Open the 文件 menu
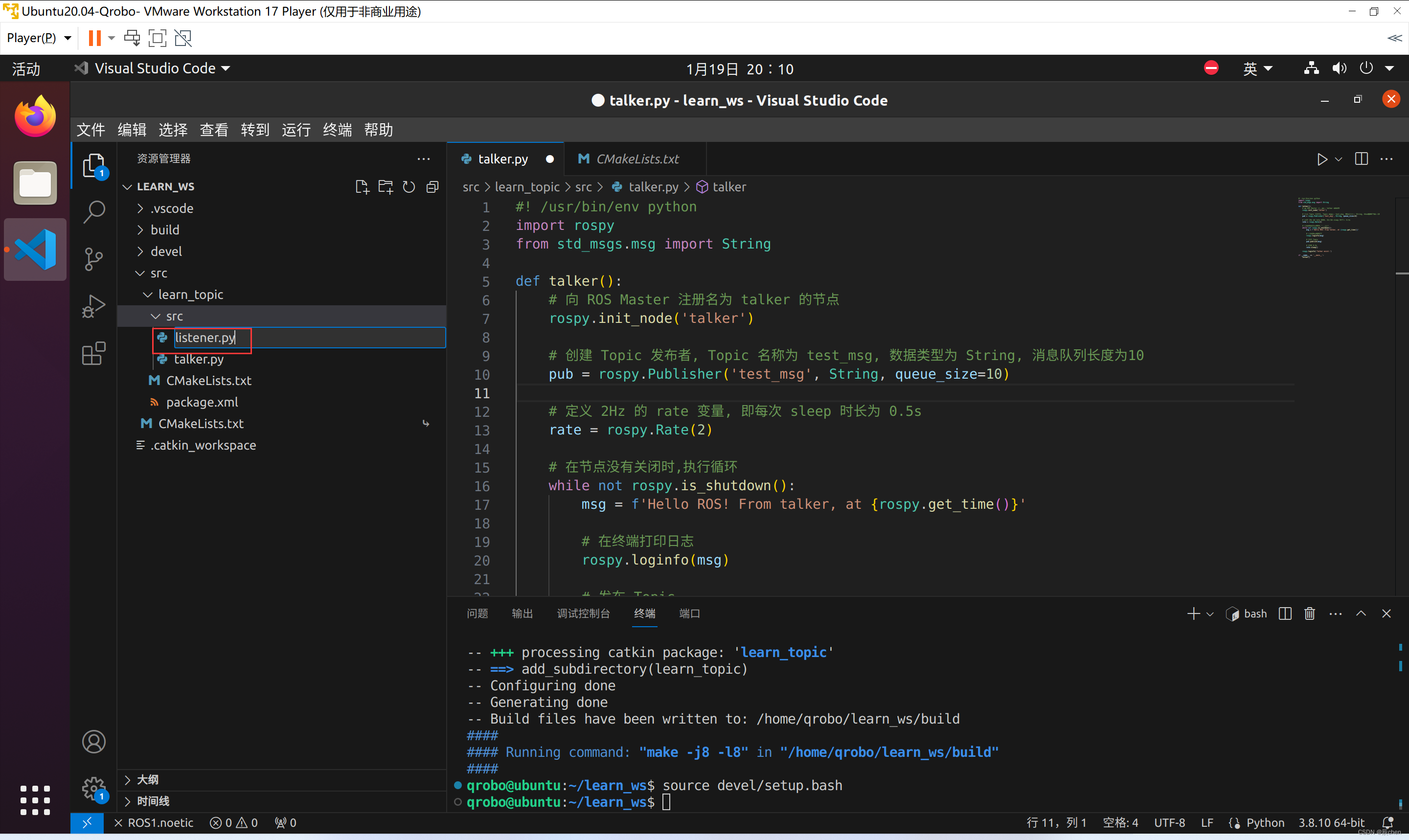 point(91,130)
